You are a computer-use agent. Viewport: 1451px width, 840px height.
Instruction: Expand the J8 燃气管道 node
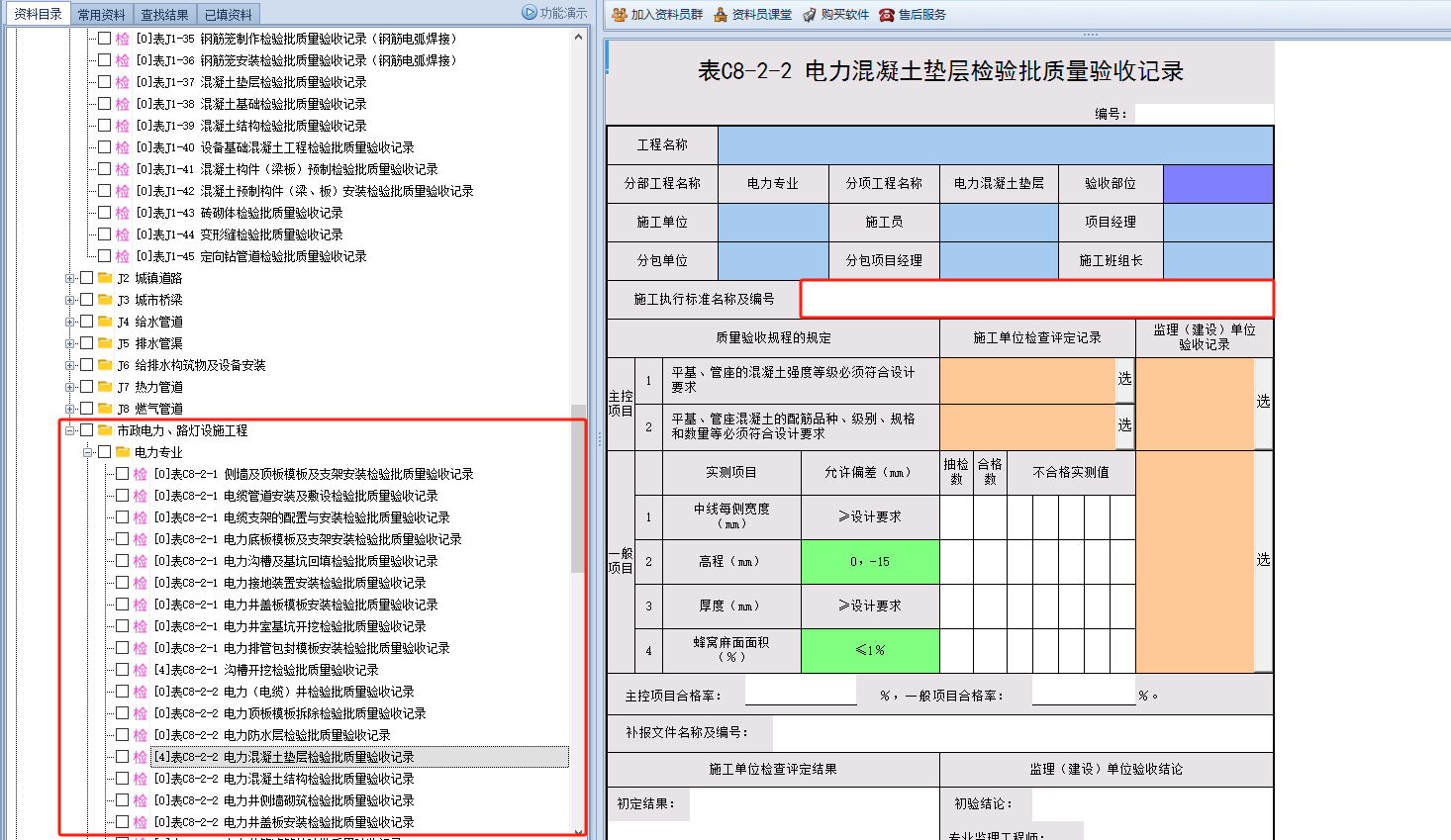point(70,409)
